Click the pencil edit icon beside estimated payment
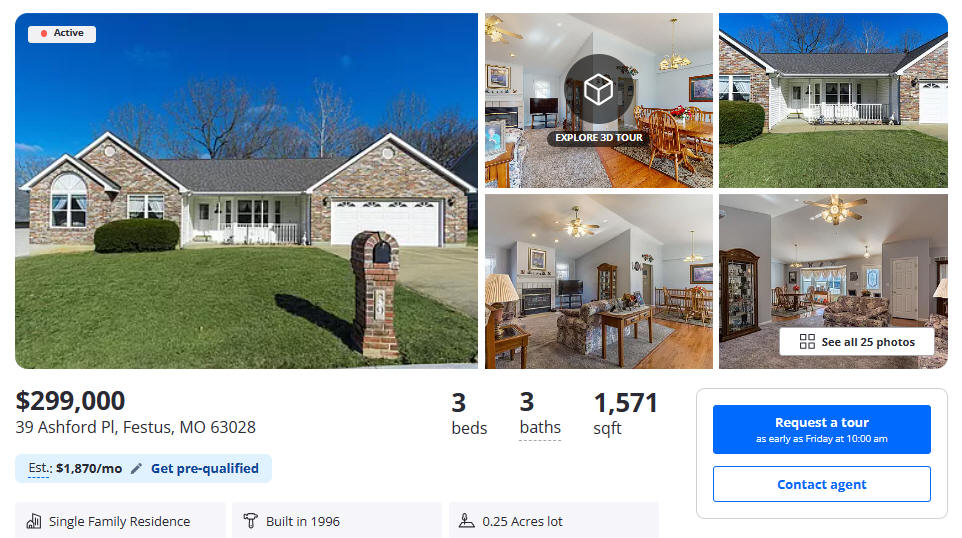Screen dimensions: 962x538 [136, 469]
